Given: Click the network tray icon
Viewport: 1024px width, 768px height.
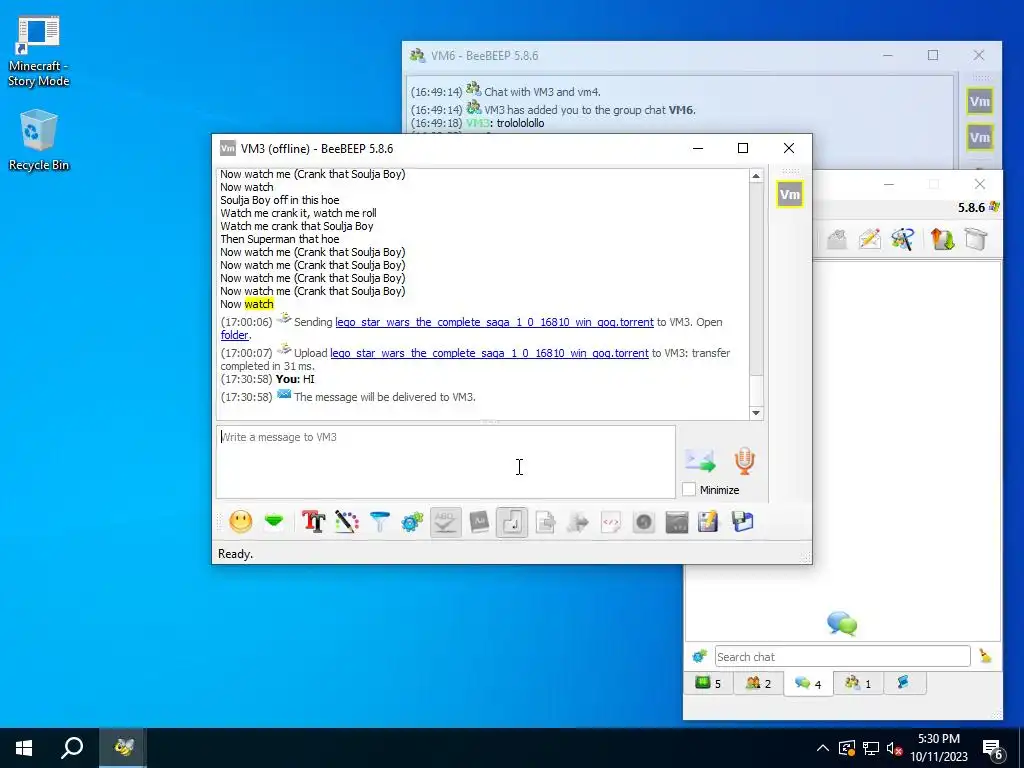Looking at the screenshot, I should click(871, 748).
